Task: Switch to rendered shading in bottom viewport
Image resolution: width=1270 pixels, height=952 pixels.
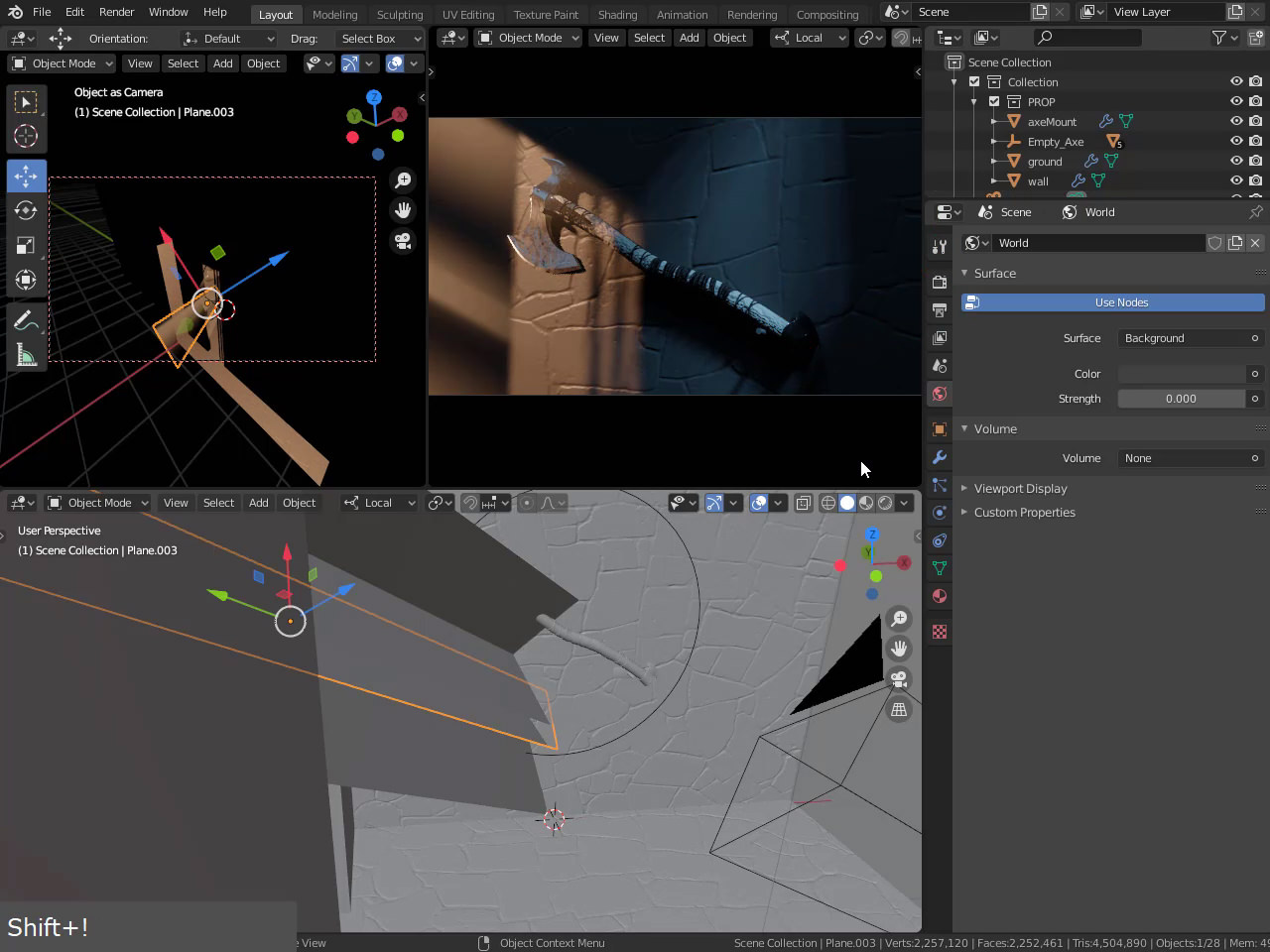Action: pyautogui.click(x=885, y=503)
